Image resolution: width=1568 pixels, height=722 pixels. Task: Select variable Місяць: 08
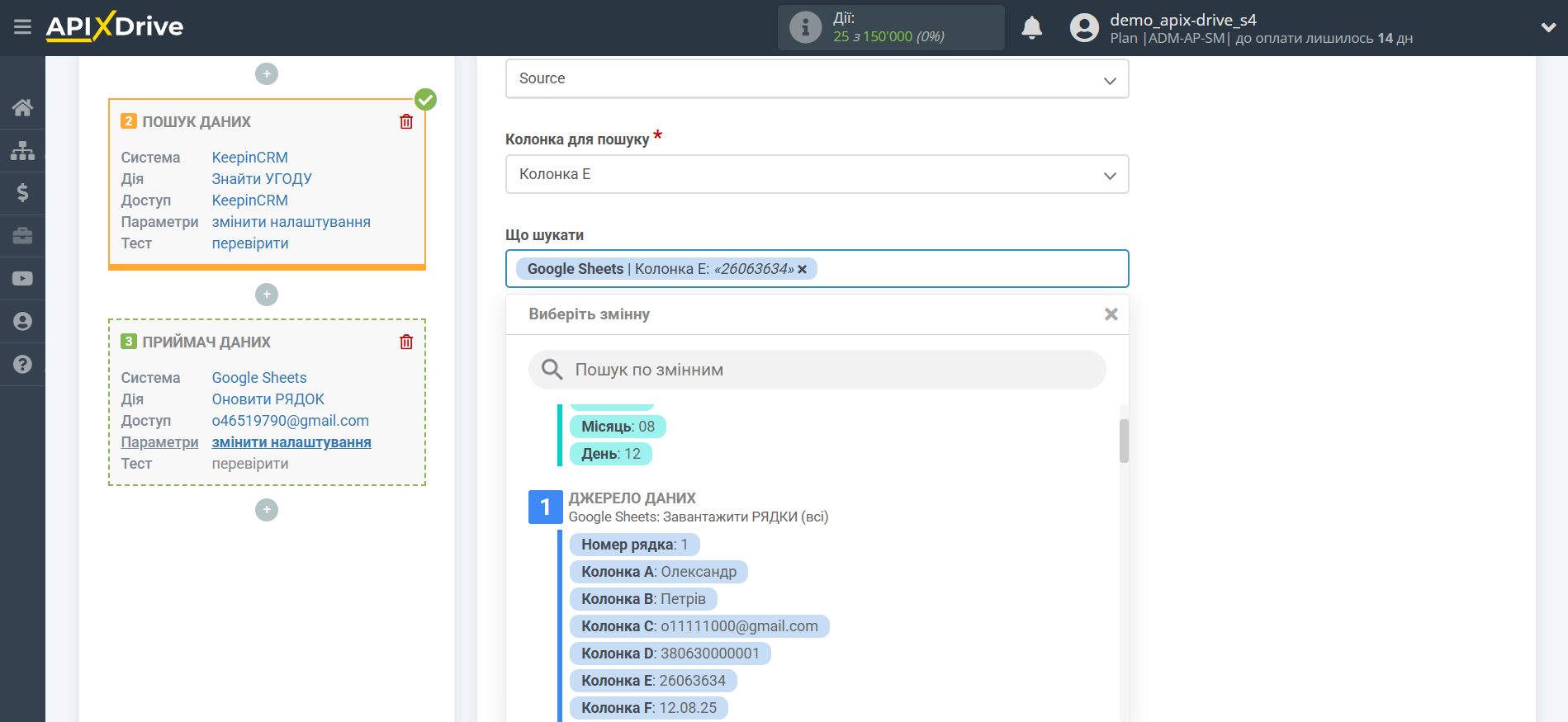coord(618,427)
